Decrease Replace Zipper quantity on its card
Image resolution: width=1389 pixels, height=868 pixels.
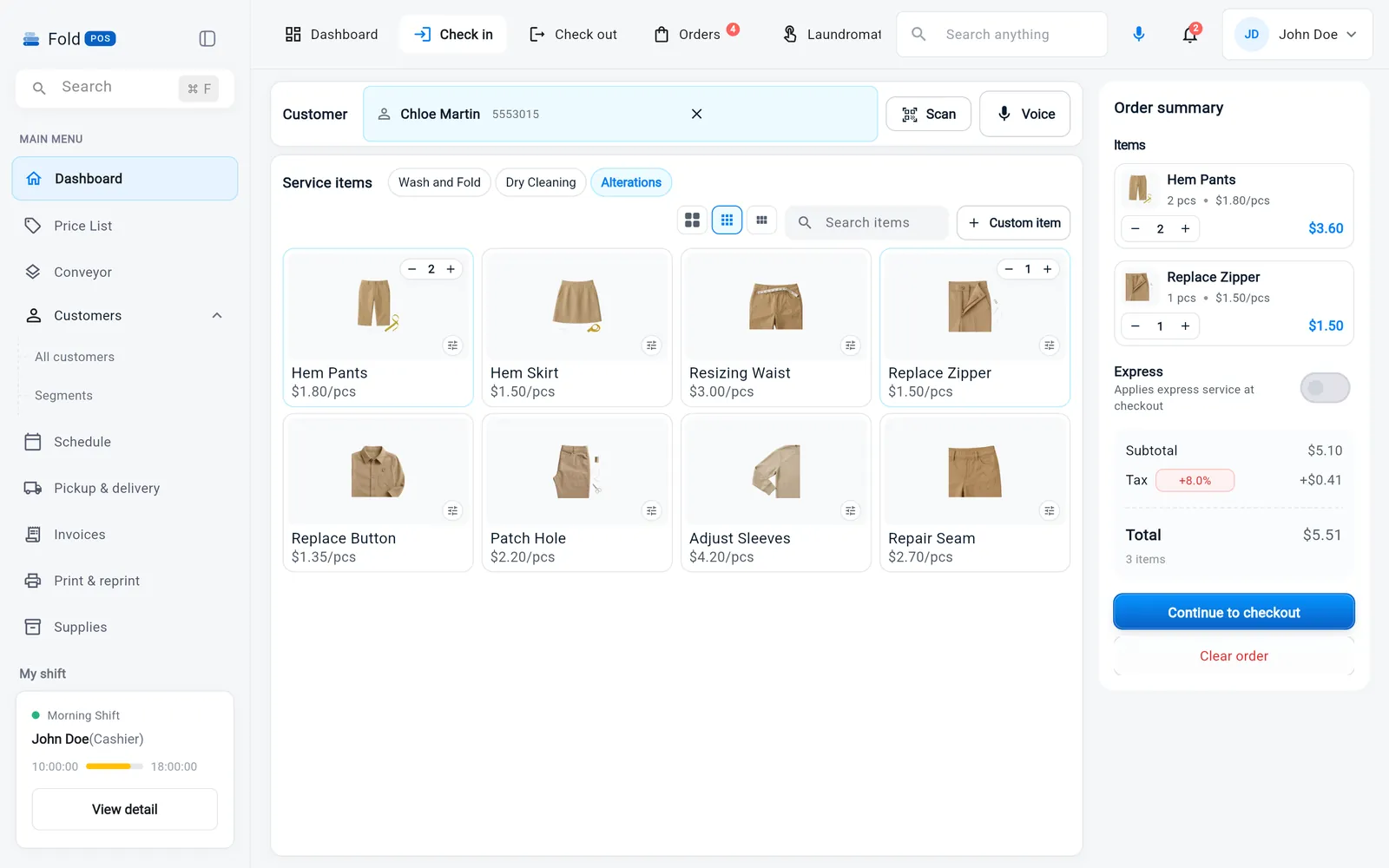[1009, 269]
